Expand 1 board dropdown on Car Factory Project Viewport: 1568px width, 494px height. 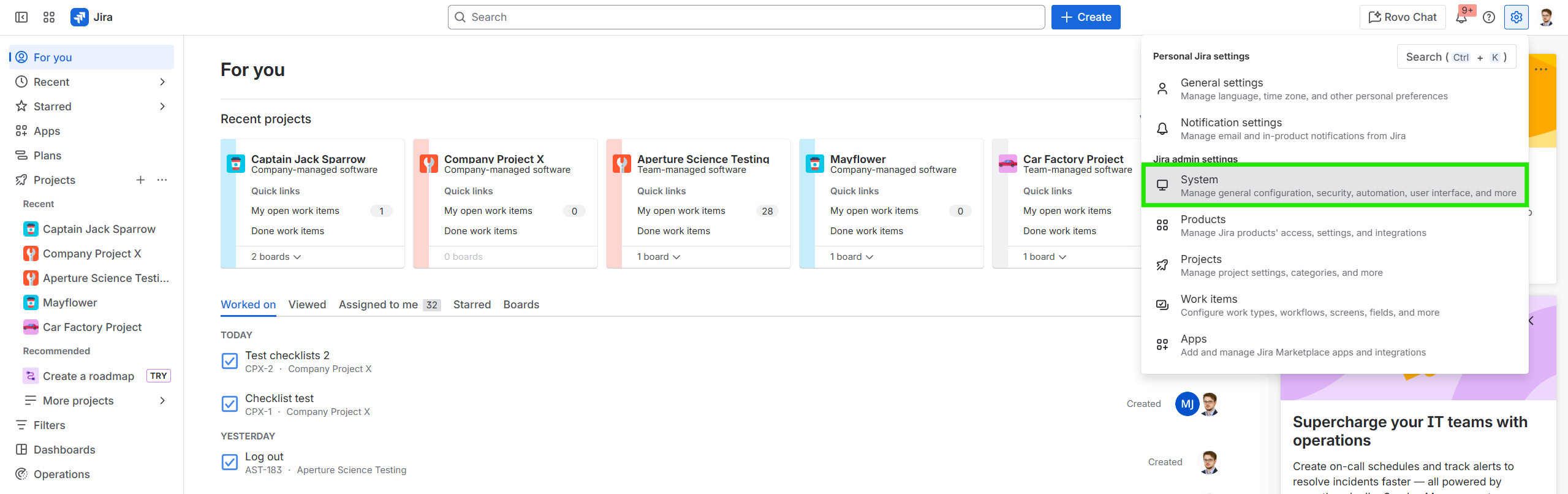pos(1045,257)
